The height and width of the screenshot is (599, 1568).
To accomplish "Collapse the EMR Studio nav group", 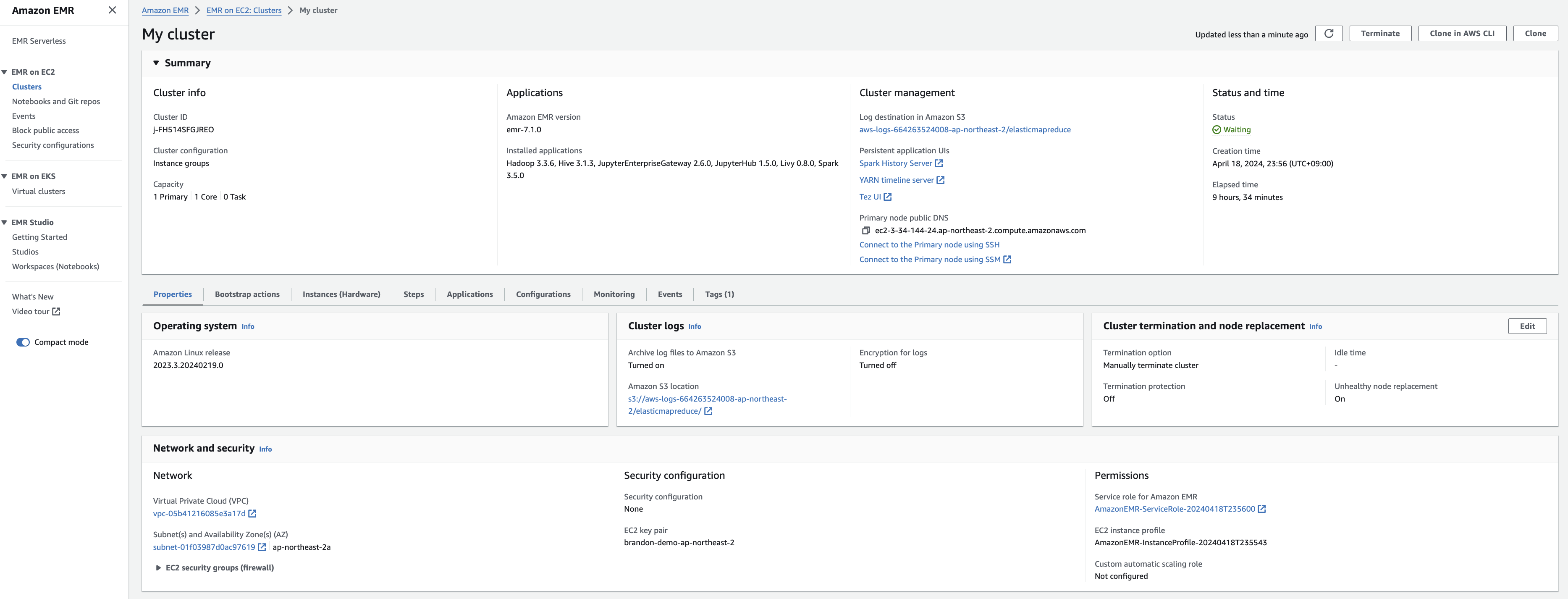I will pos(4,222).
